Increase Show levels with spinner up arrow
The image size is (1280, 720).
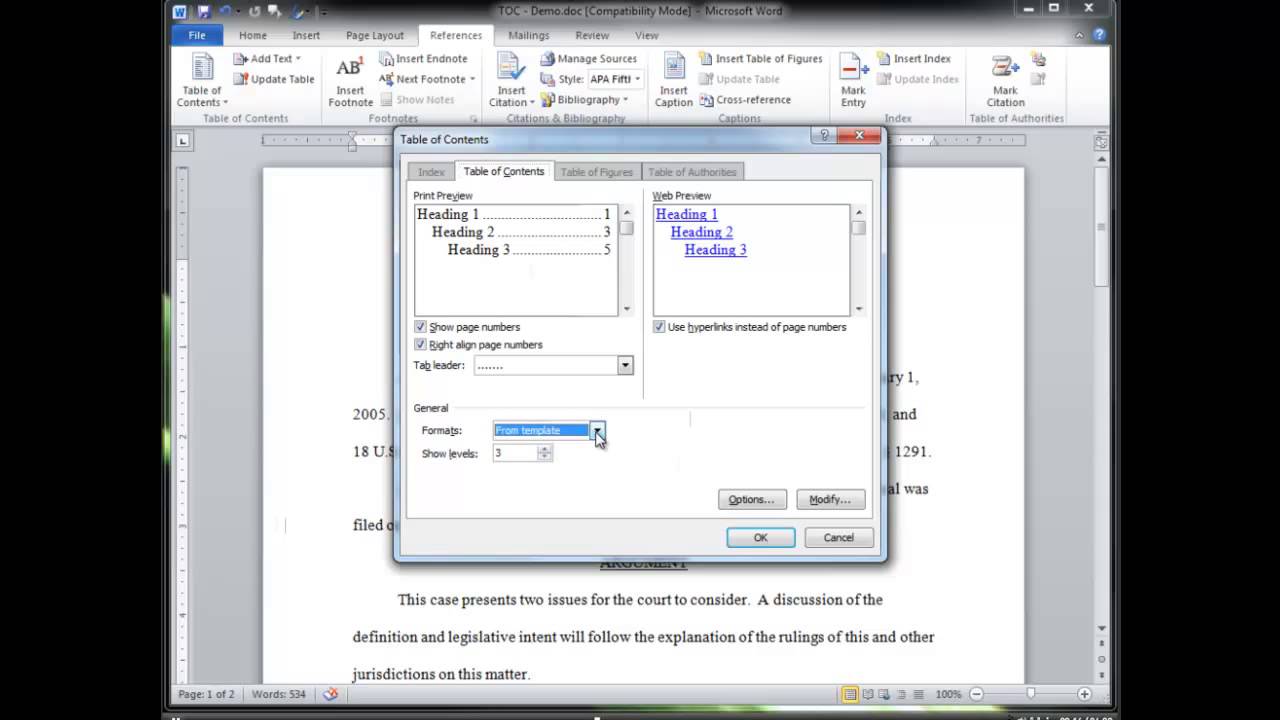click(x=544, y=449)
